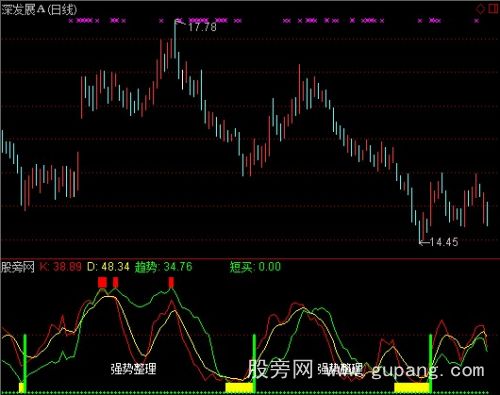Click the D: 48.34 indicator value
Viewport: 500px width, 395px height.
coord(108,267)
